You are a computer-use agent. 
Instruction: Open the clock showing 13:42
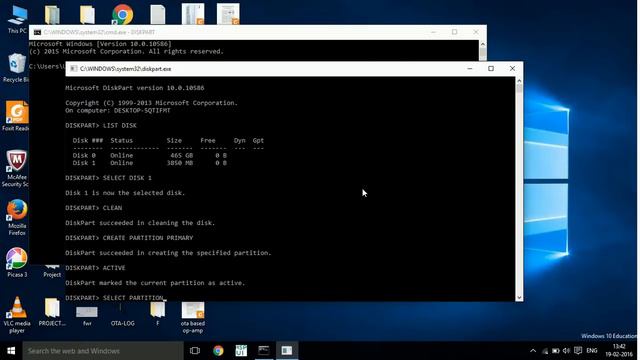[x=619, y=351]
